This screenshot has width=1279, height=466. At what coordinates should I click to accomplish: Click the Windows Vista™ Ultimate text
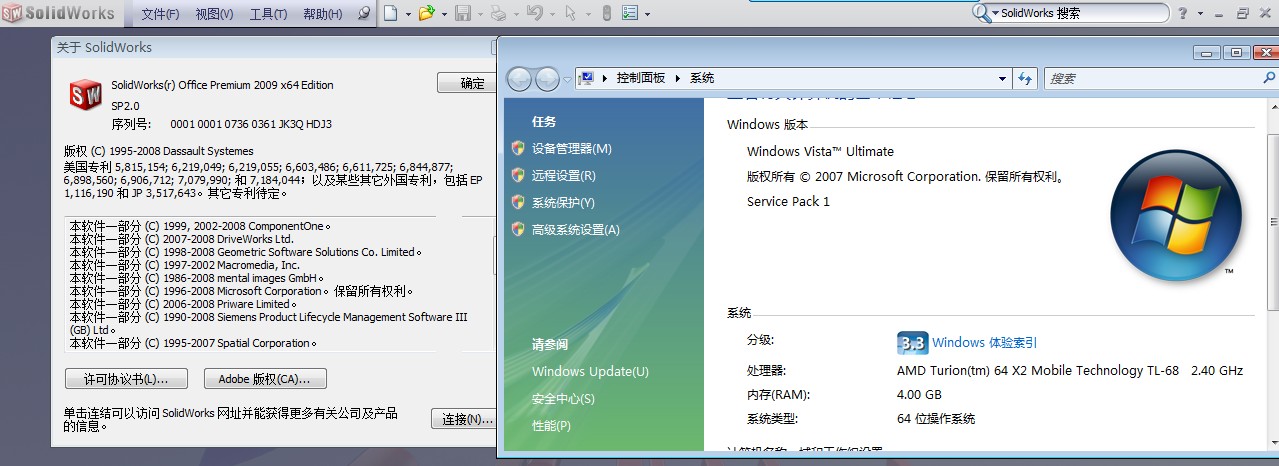[x=820, y=151]
